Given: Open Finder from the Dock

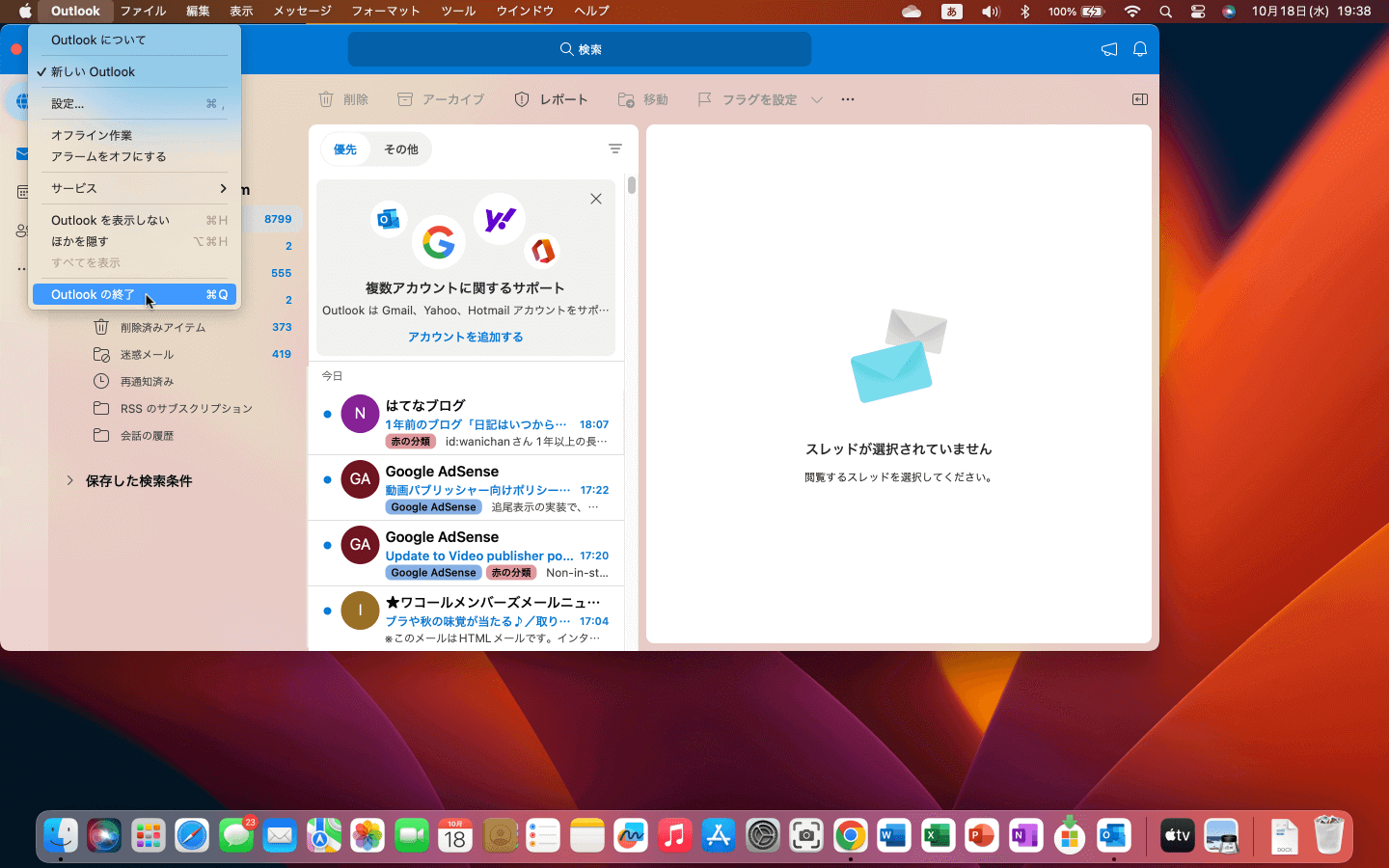Looking at the screenshot, I should pos(61,835).
